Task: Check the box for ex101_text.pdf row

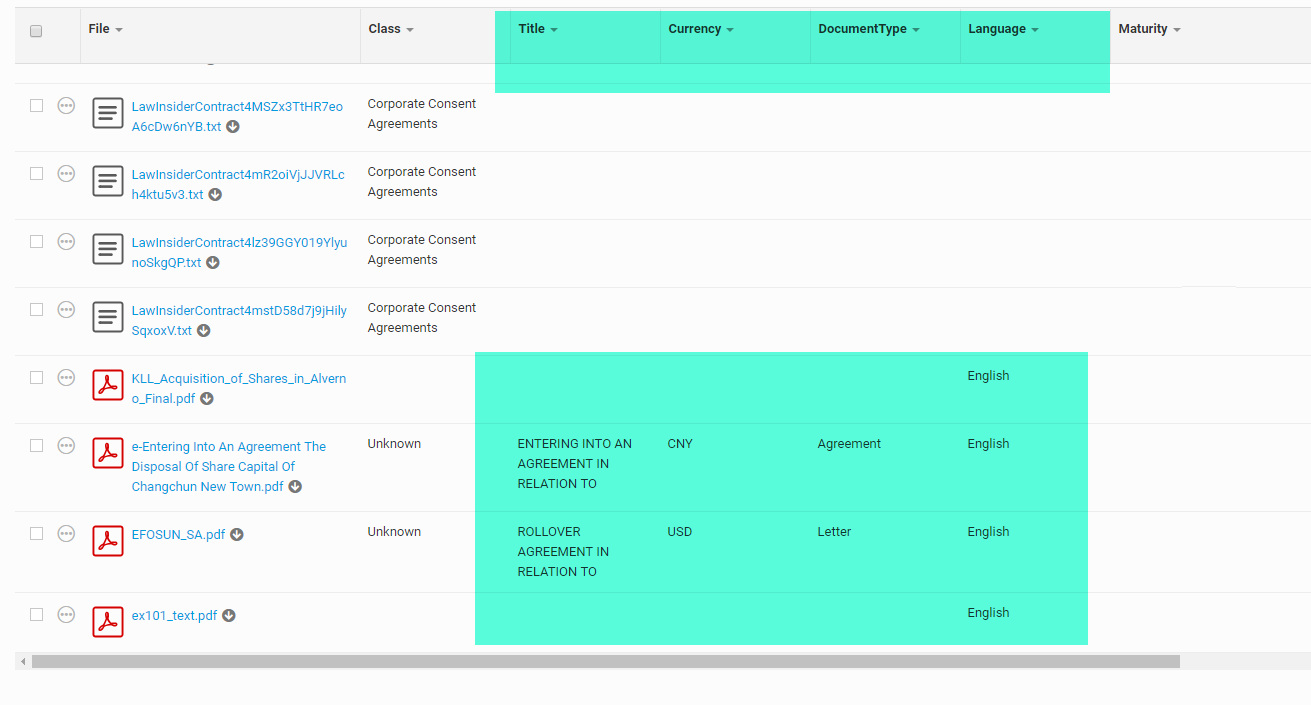Action: coord(36,615)
